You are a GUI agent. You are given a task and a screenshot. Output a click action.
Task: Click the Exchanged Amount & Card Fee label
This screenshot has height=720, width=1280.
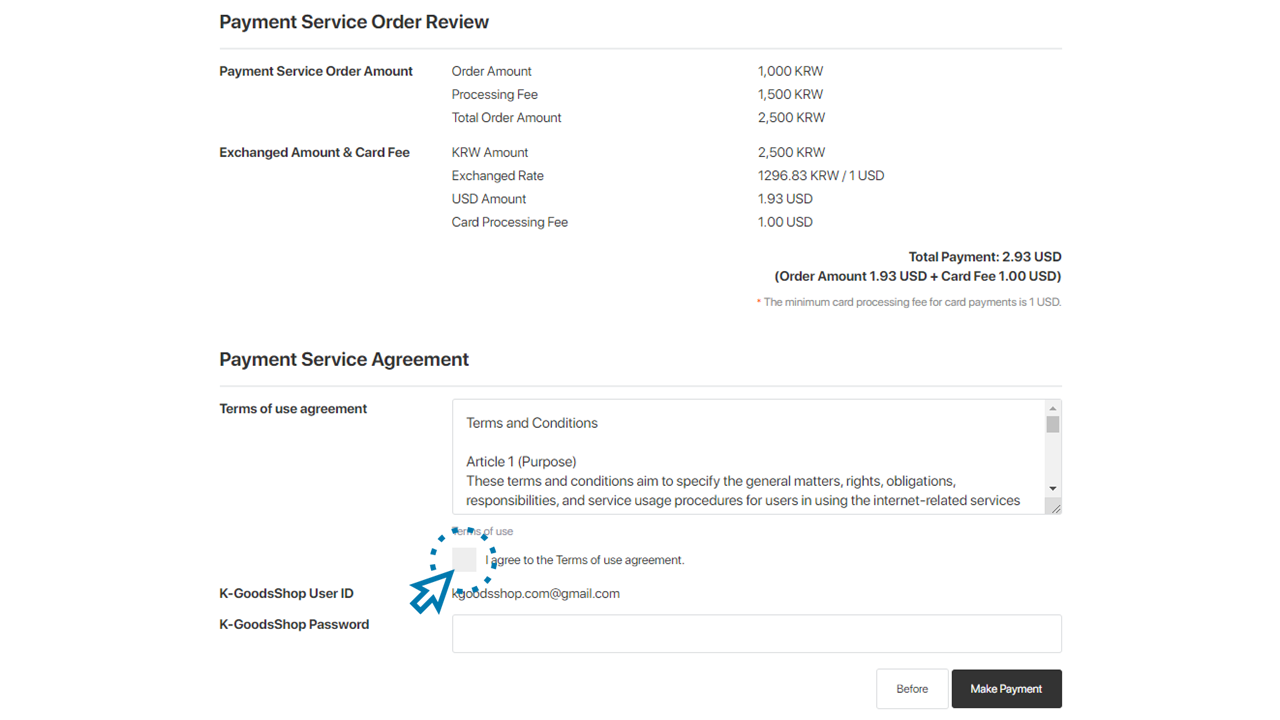coord(314,153)
